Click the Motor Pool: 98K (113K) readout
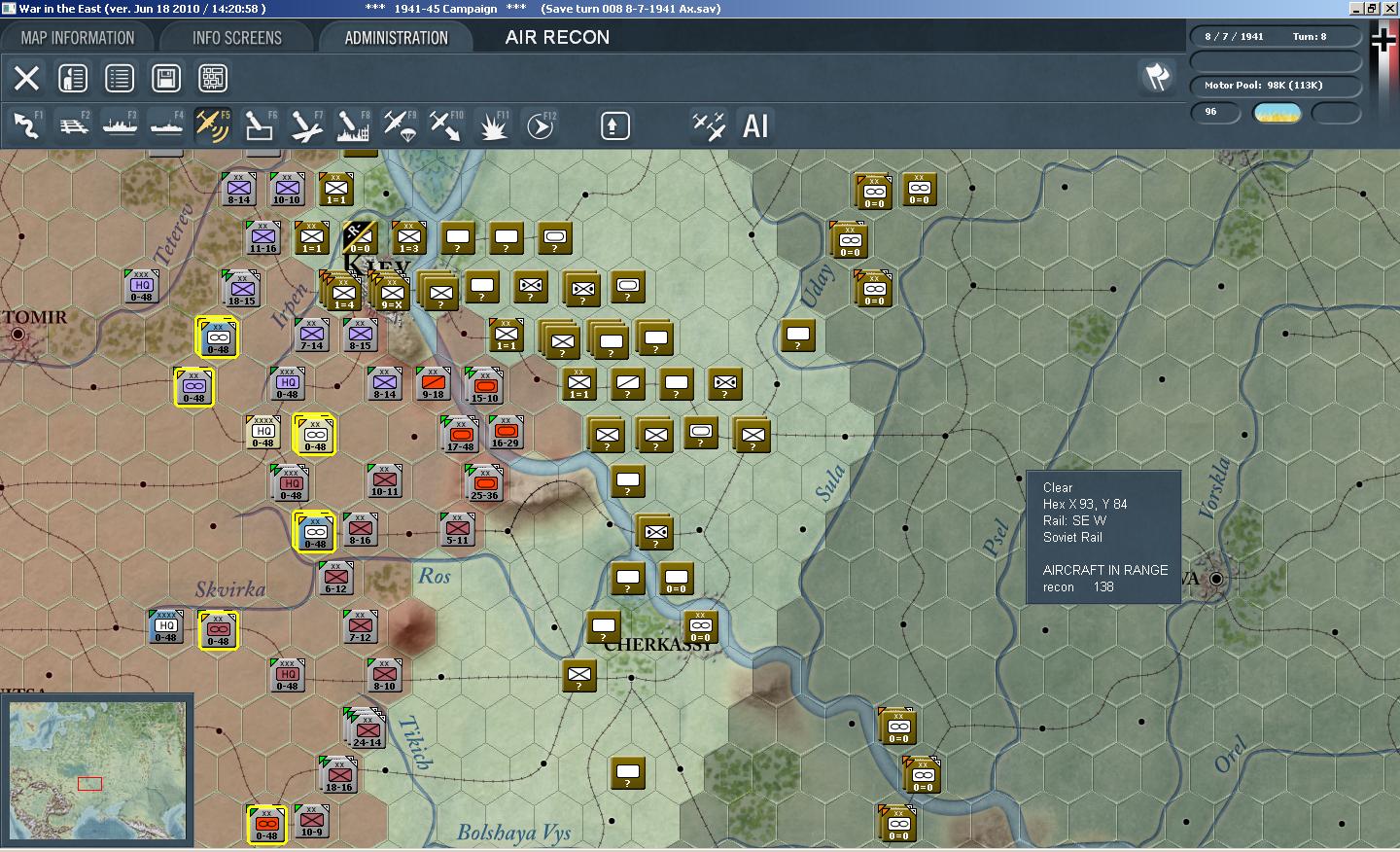The height and width of the screenshot is (852, 1400). point(1263,86)
